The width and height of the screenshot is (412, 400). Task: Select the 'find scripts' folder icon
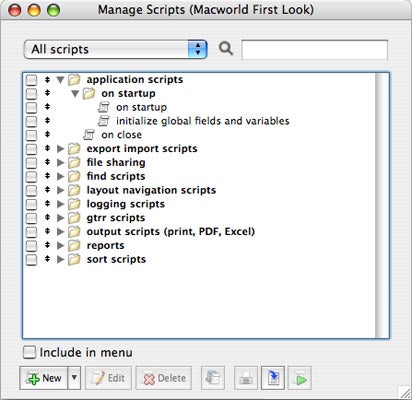74,176
